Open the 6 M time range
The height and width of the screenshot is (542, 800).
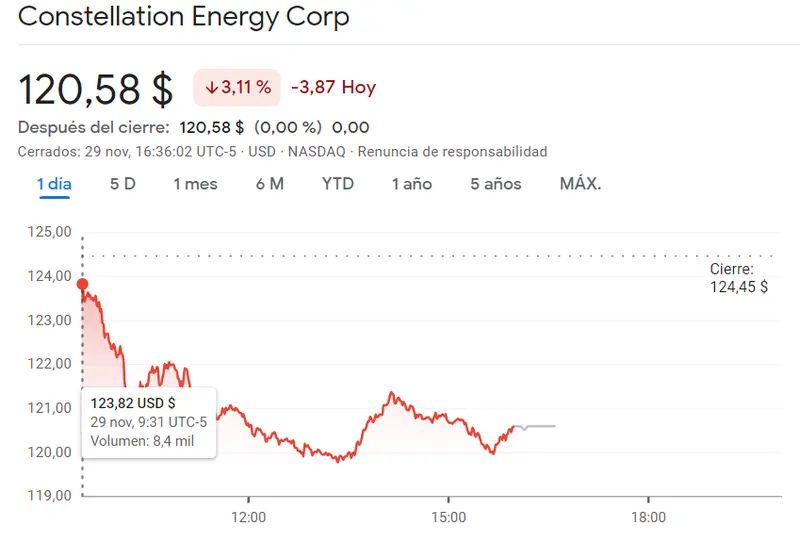tap(270, 184)
